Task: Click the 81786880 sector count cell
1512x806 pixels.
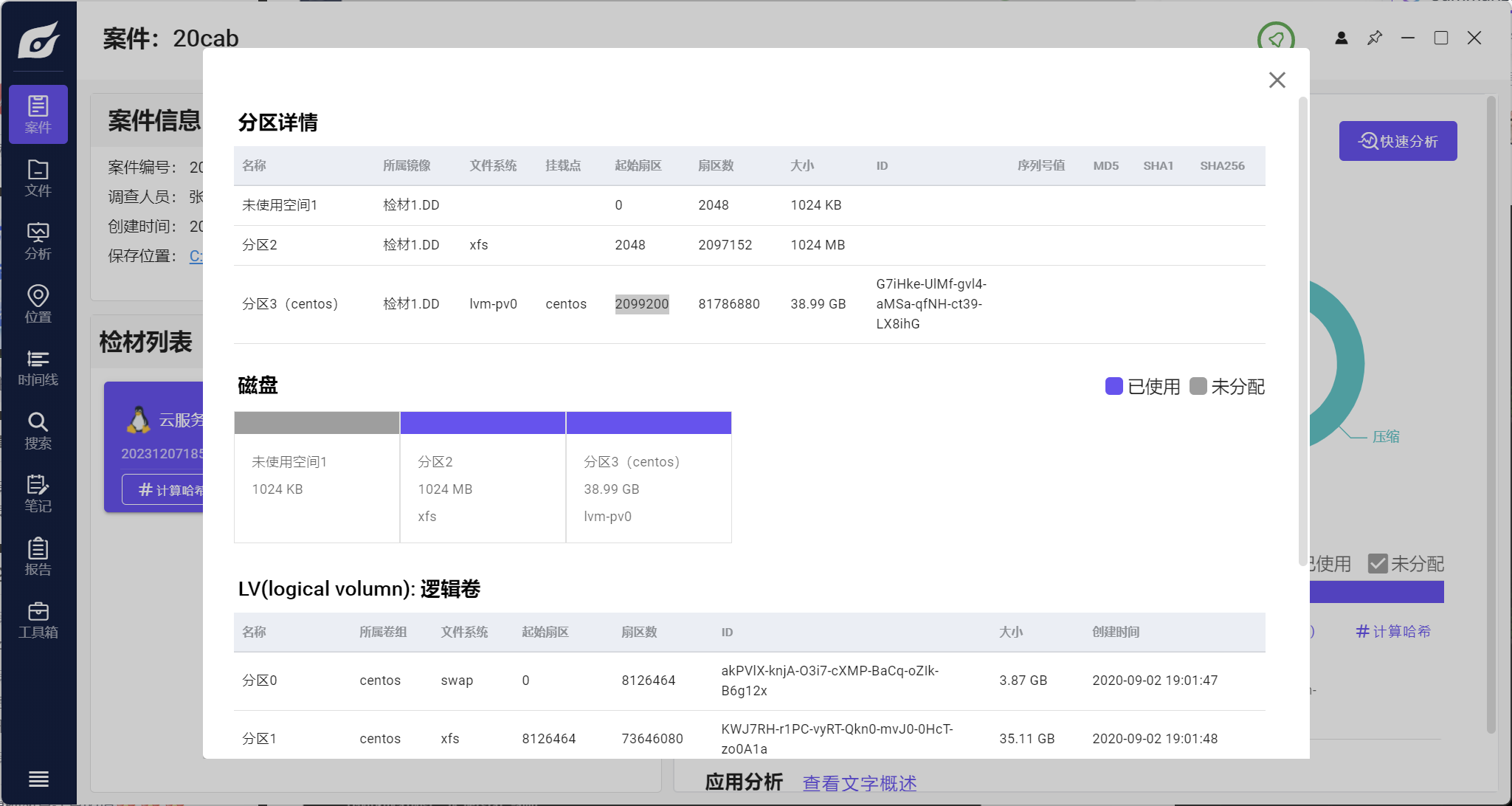Action: point(729,304)
